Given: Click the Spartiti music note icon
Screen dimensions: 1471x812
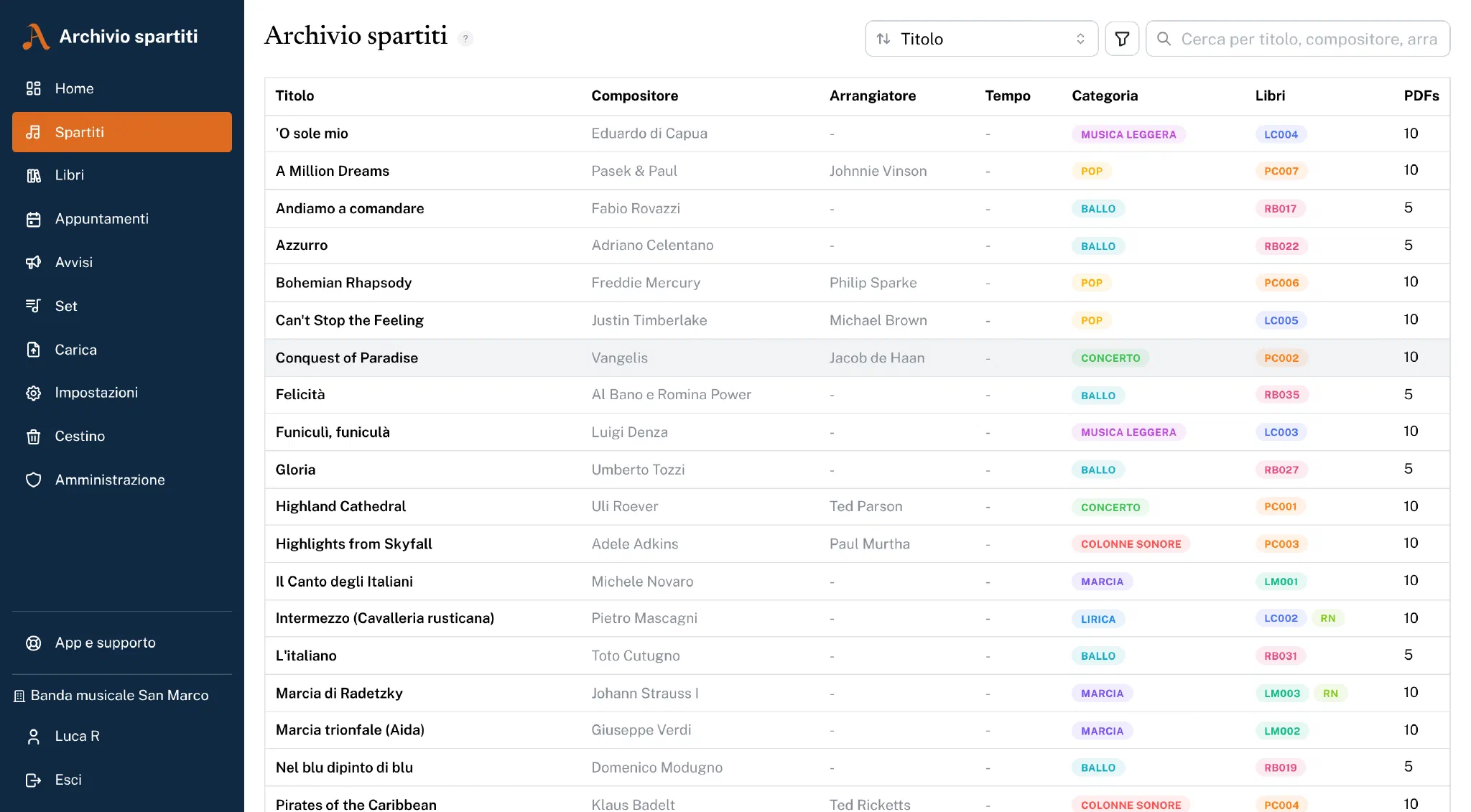Looking at the screenshot, I should point(33,132).
